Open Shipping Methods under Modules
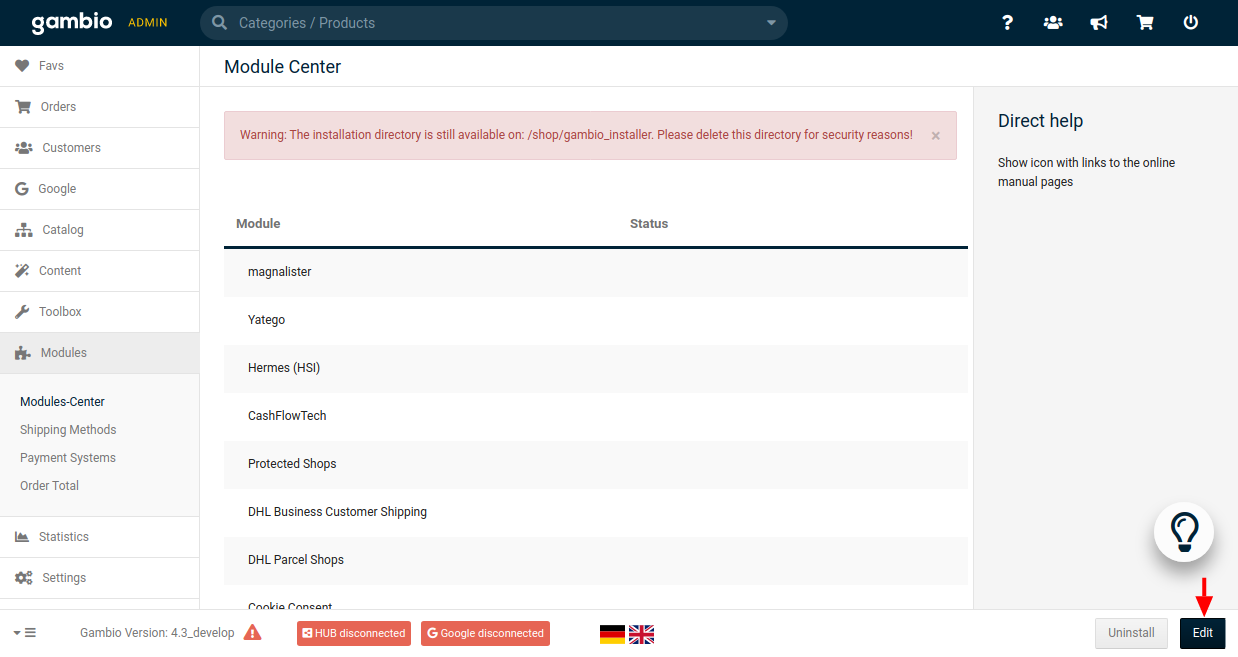This screenshot has height=657, width=1238. 68,430
